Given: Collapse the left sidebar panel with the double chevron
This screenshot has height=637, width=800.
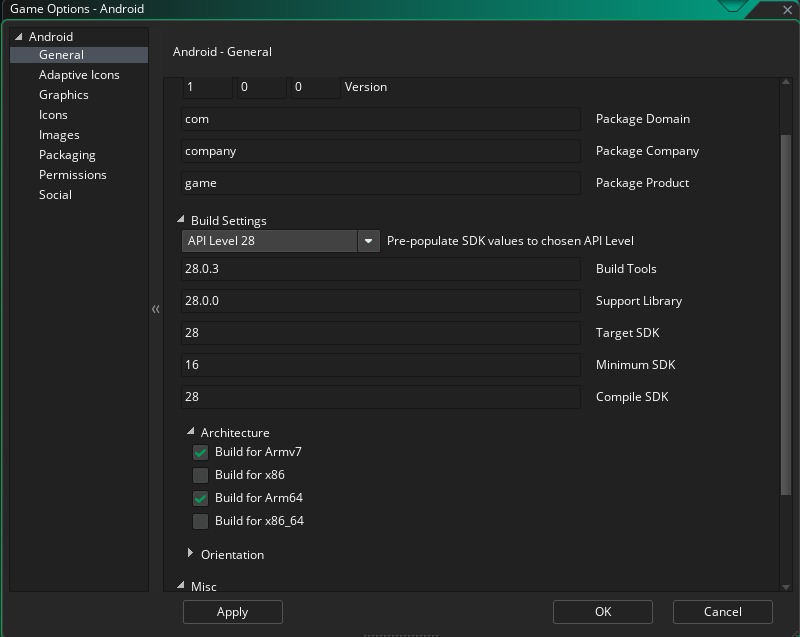Looking at the screenshot, I should coord(155,310).
